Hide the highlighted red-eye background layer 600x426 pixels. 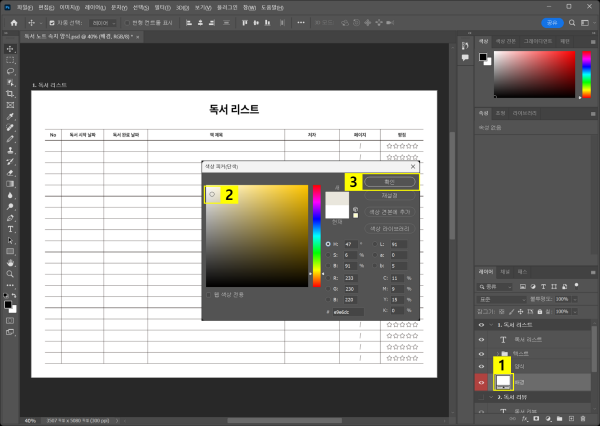tap(481, 382)
